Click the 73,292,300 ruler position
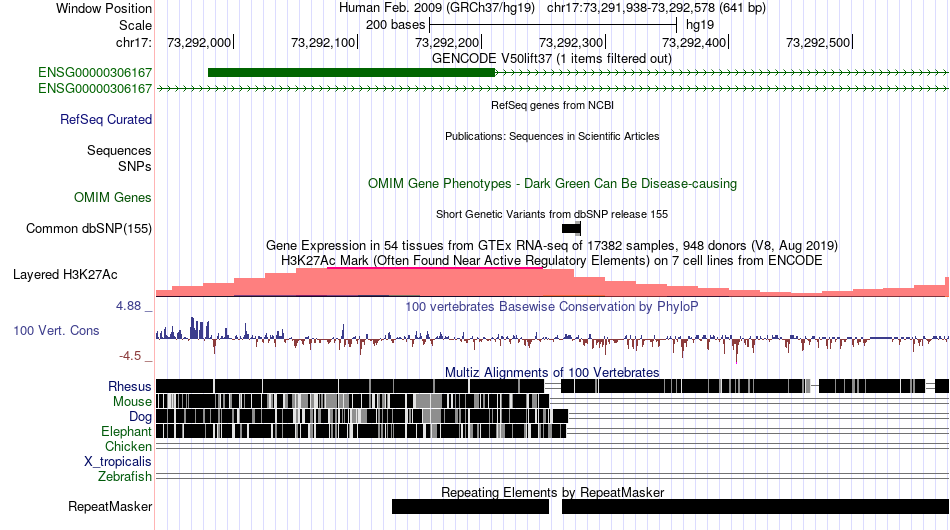Viewport: 950px width, 530px height. [x=572, y=42]
